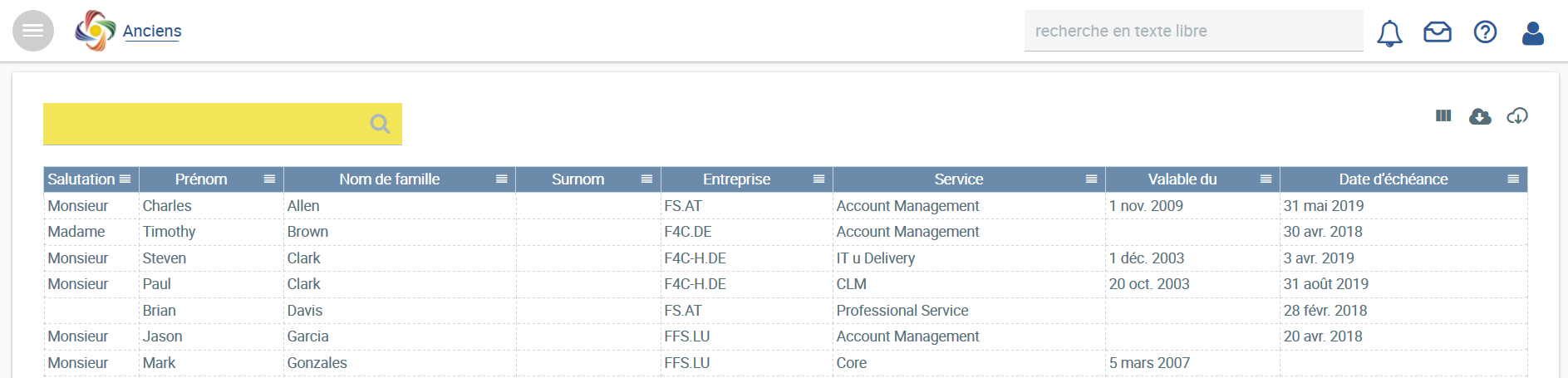Viewport: 1568px width, 378px height.
Task: Sort by the Nom de famille header
Action: pyautogui.click(x=389, y=179)
